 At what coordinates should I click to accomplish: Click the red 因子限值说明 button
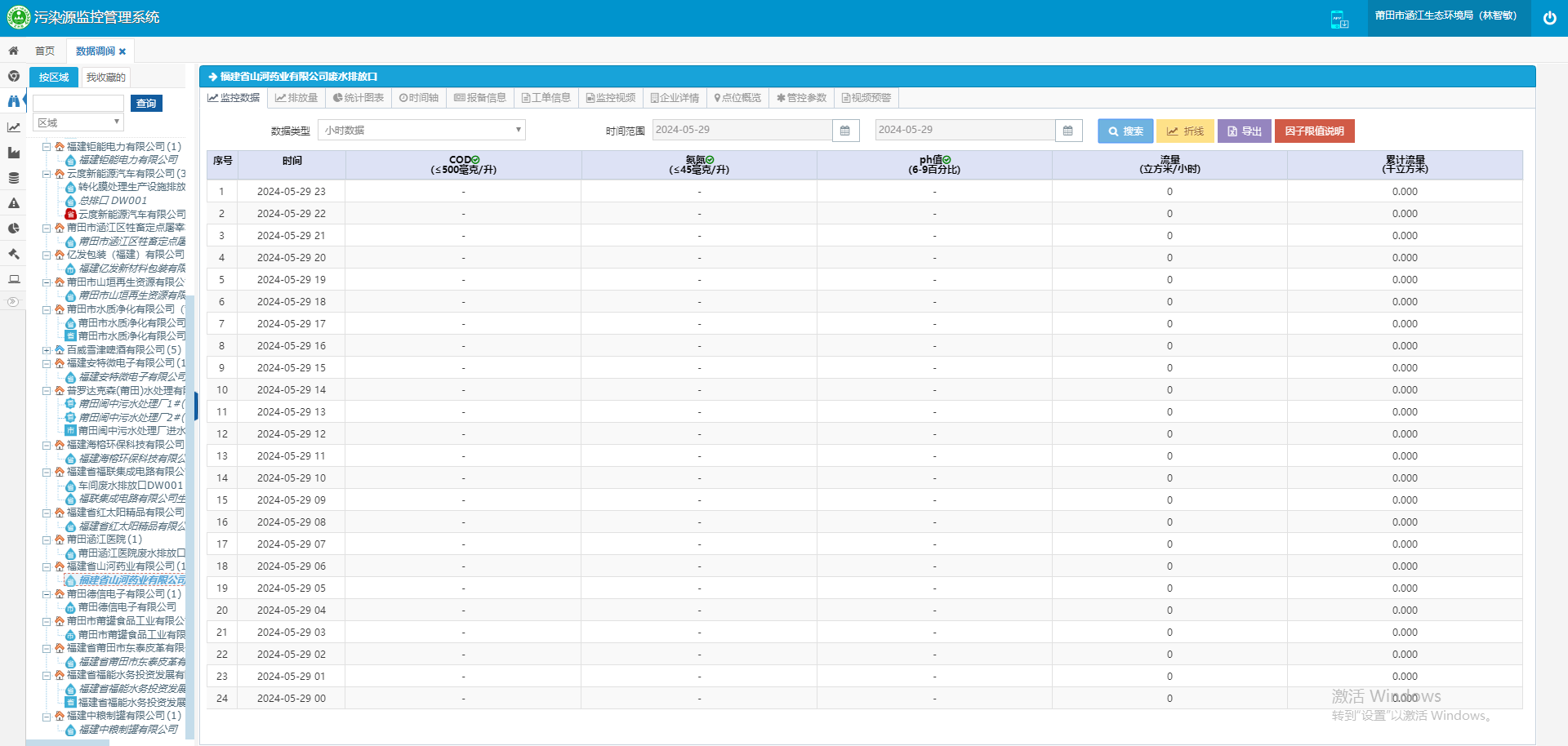point(1315,131)
